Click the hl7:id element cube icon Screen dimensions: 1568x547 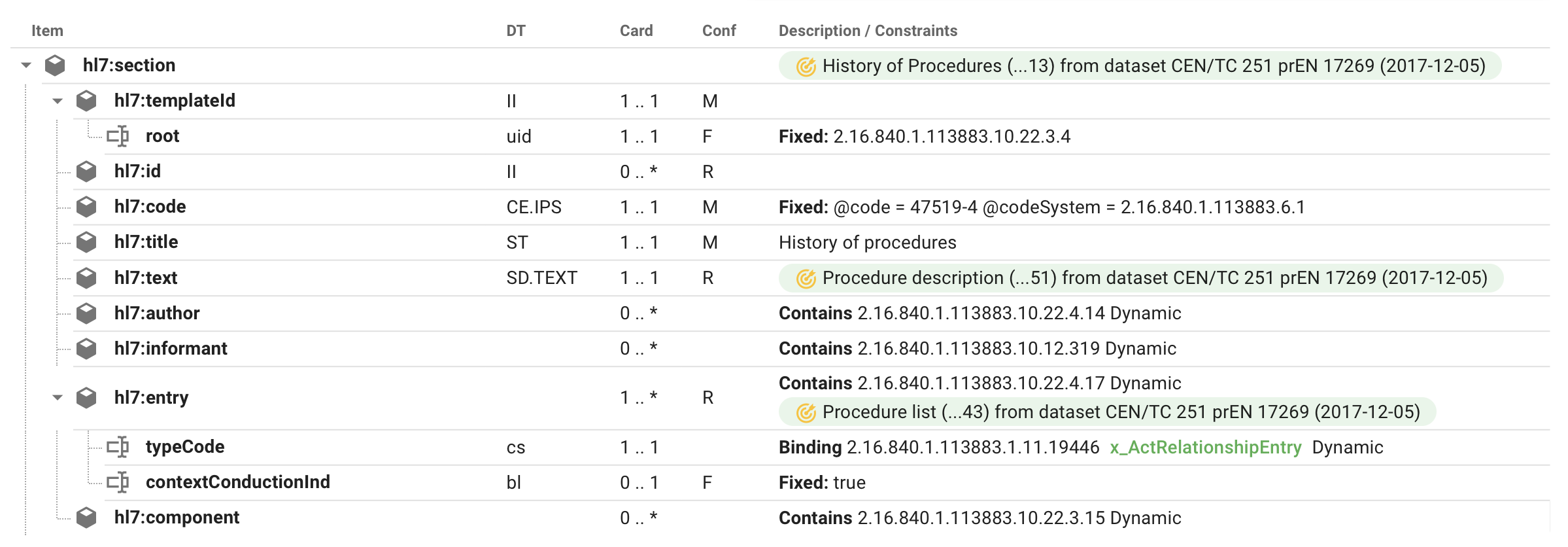tap(86, 171)
